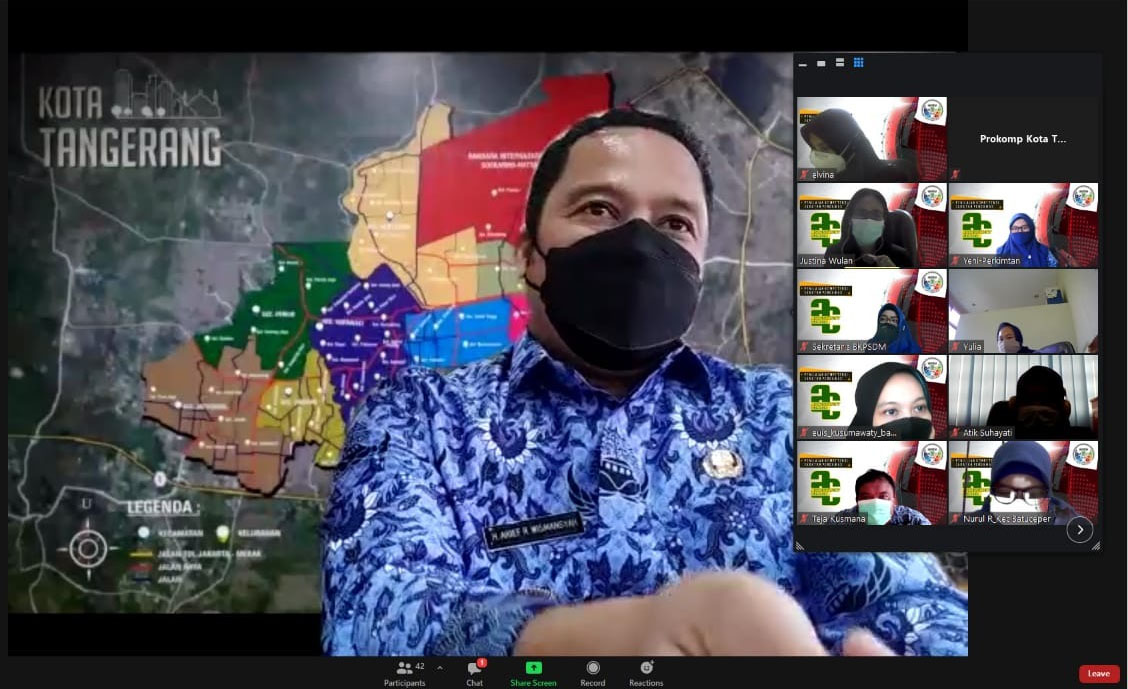Click the muted mic icon beside elvina
The width and height of the screenshot is (1128, 689).
coord(804,175)
